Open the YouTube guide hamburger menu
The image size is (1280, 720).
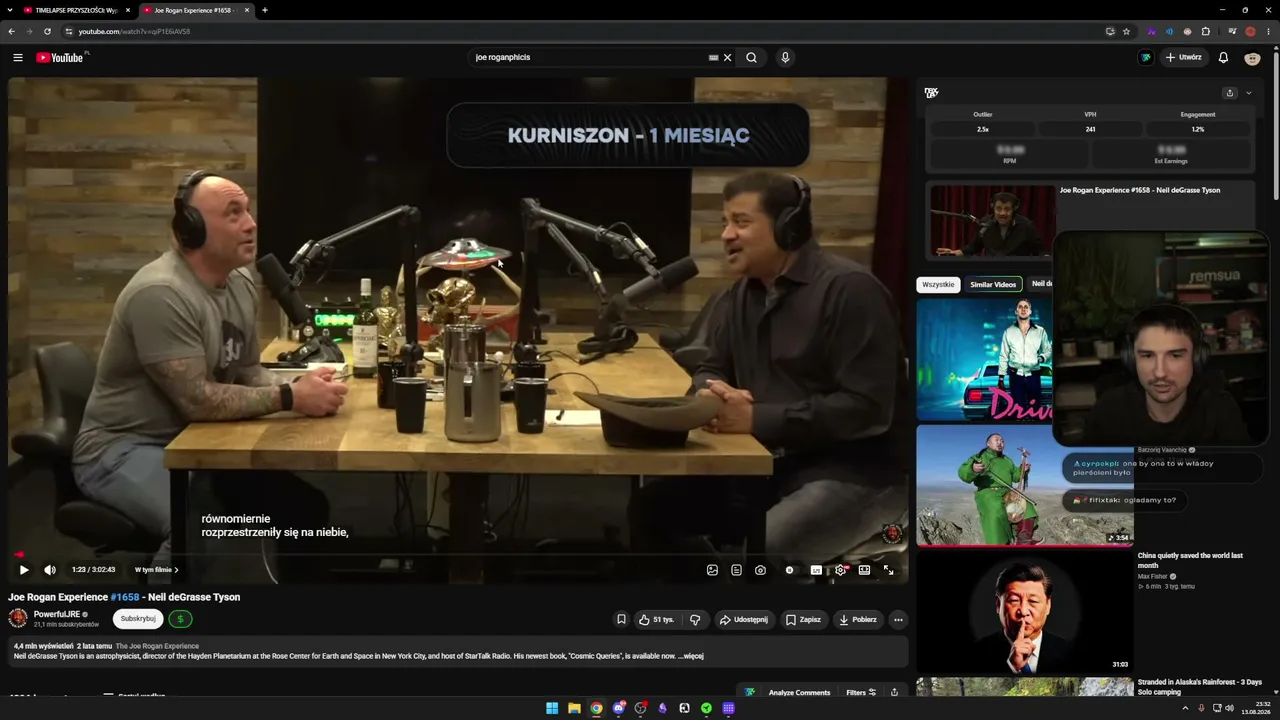coord(18,58)
